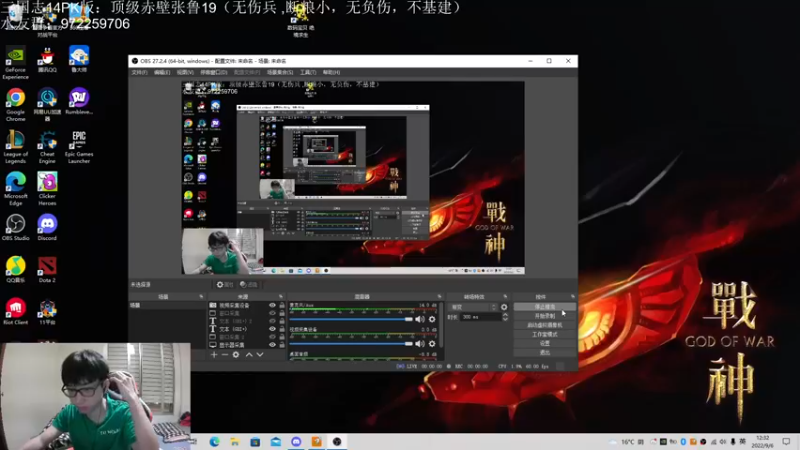Image resolution: width=800 pixels, height=450 pixels.
Task: Toggle visibility of the Text (GDI+) 2 source
Action: point(272,321)
